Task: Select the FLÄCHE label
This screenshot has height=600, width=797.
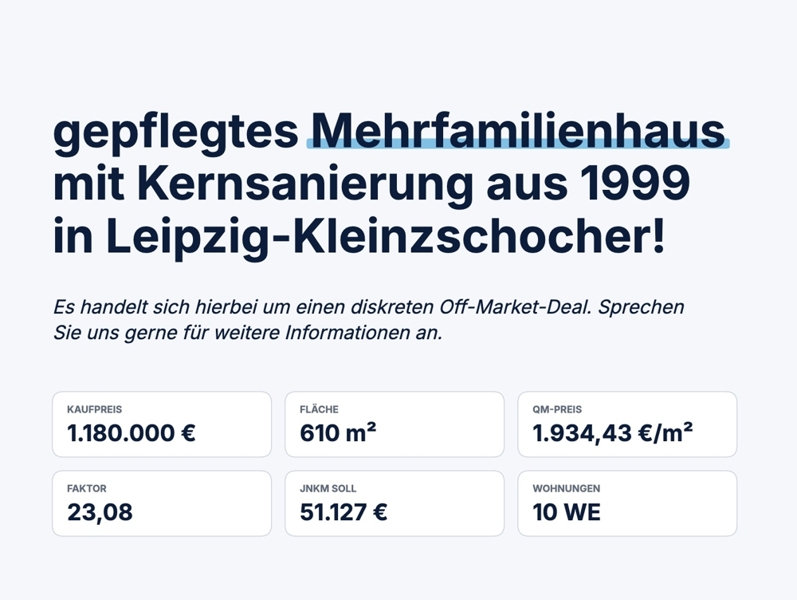Action: (x=319, y=409)
